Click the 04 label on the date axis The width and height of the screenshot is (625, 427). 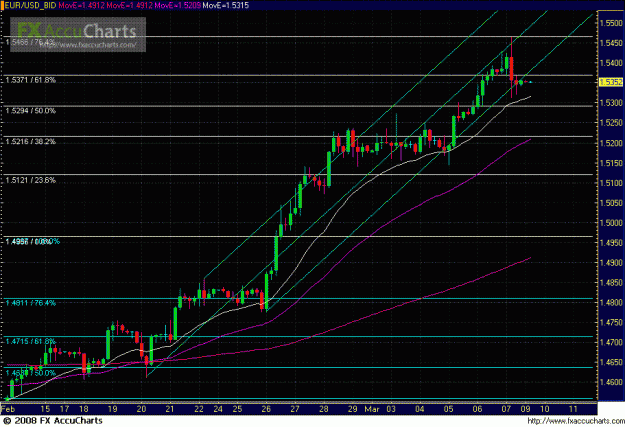pos(420,409)
